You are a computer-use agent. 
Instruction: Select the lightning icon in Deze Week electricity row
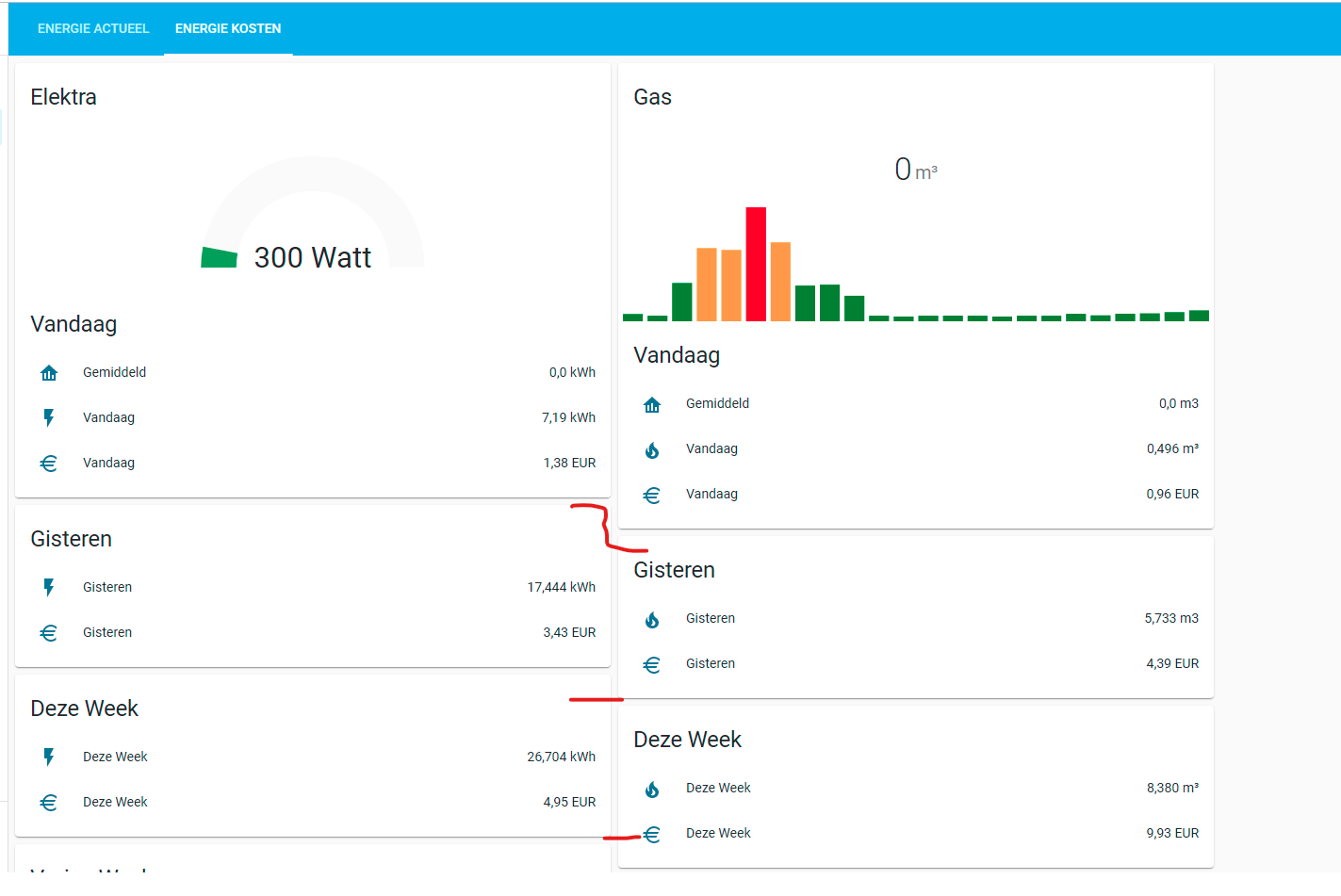click(48, 757)
